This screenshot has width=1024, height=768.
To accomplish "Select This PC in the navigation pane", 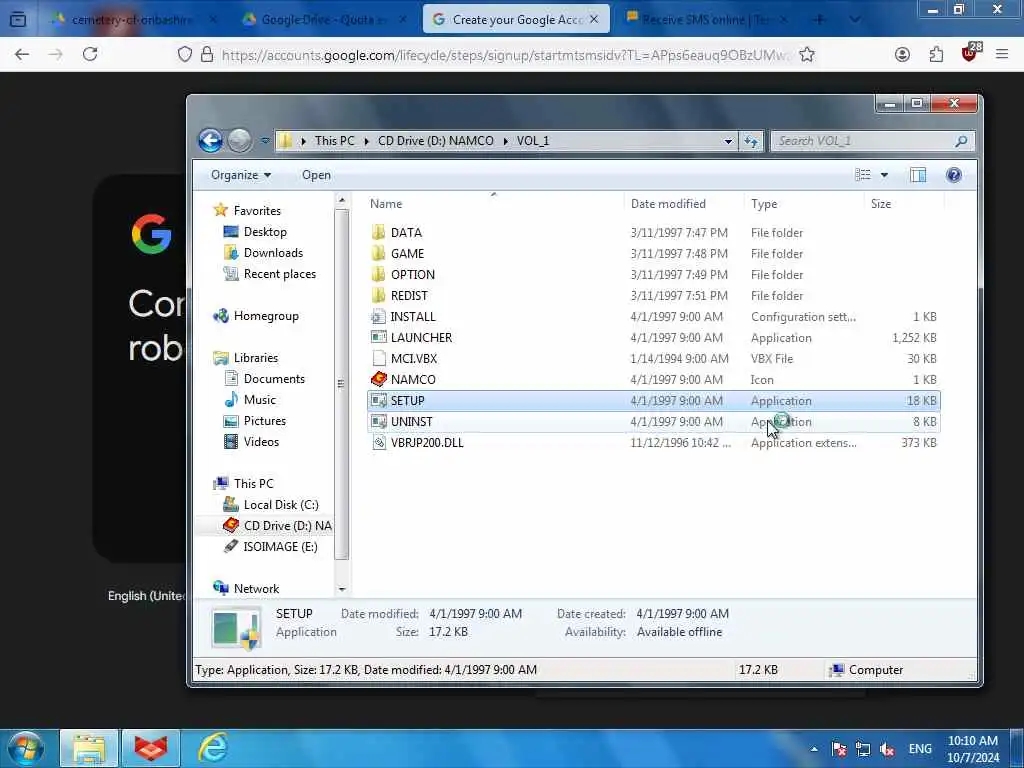I will click(x=253, y=483).
